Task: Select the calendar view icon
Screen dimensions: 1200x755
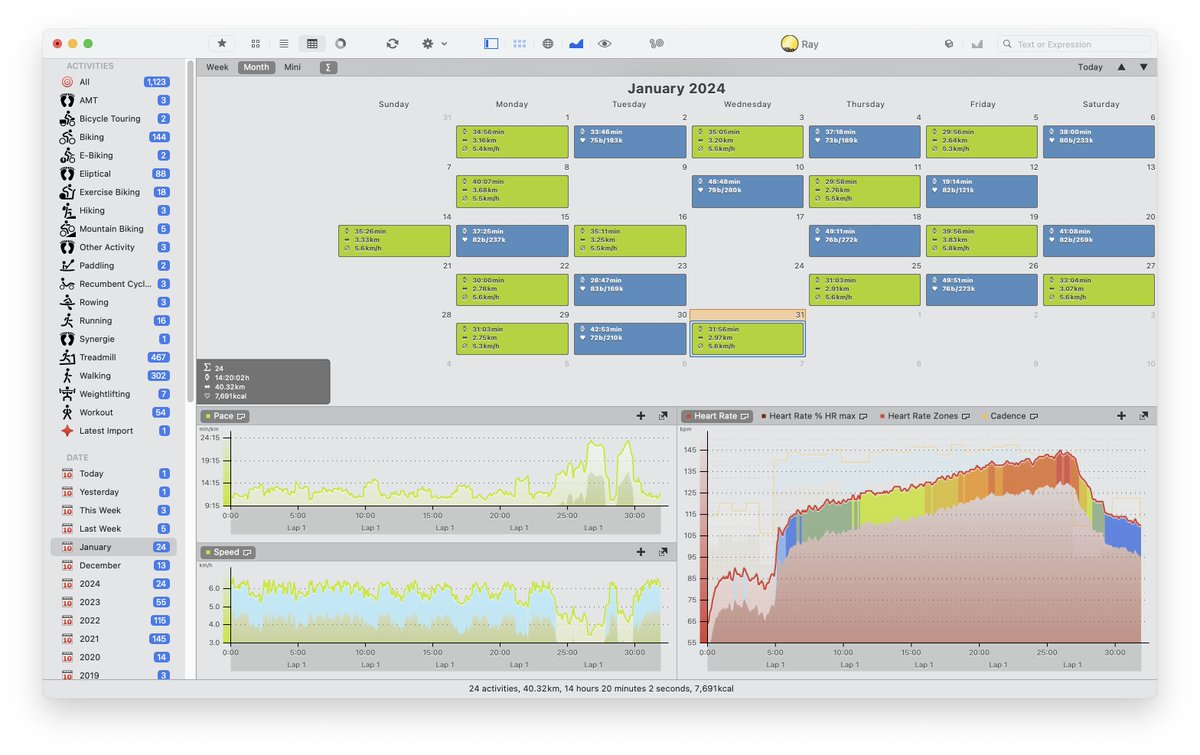Action: click(312, 44)
